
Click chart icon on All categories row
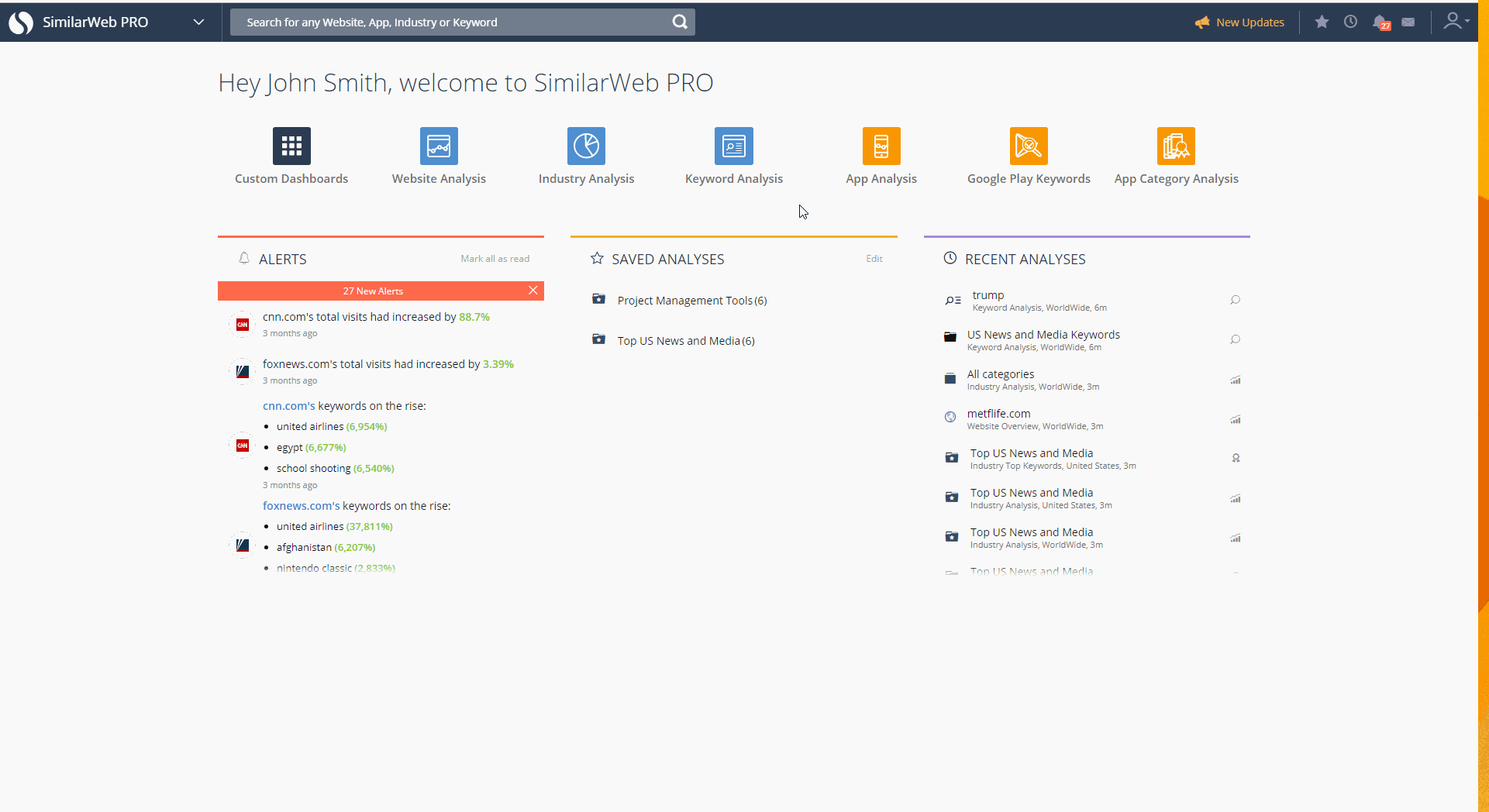click(1236, 380)
